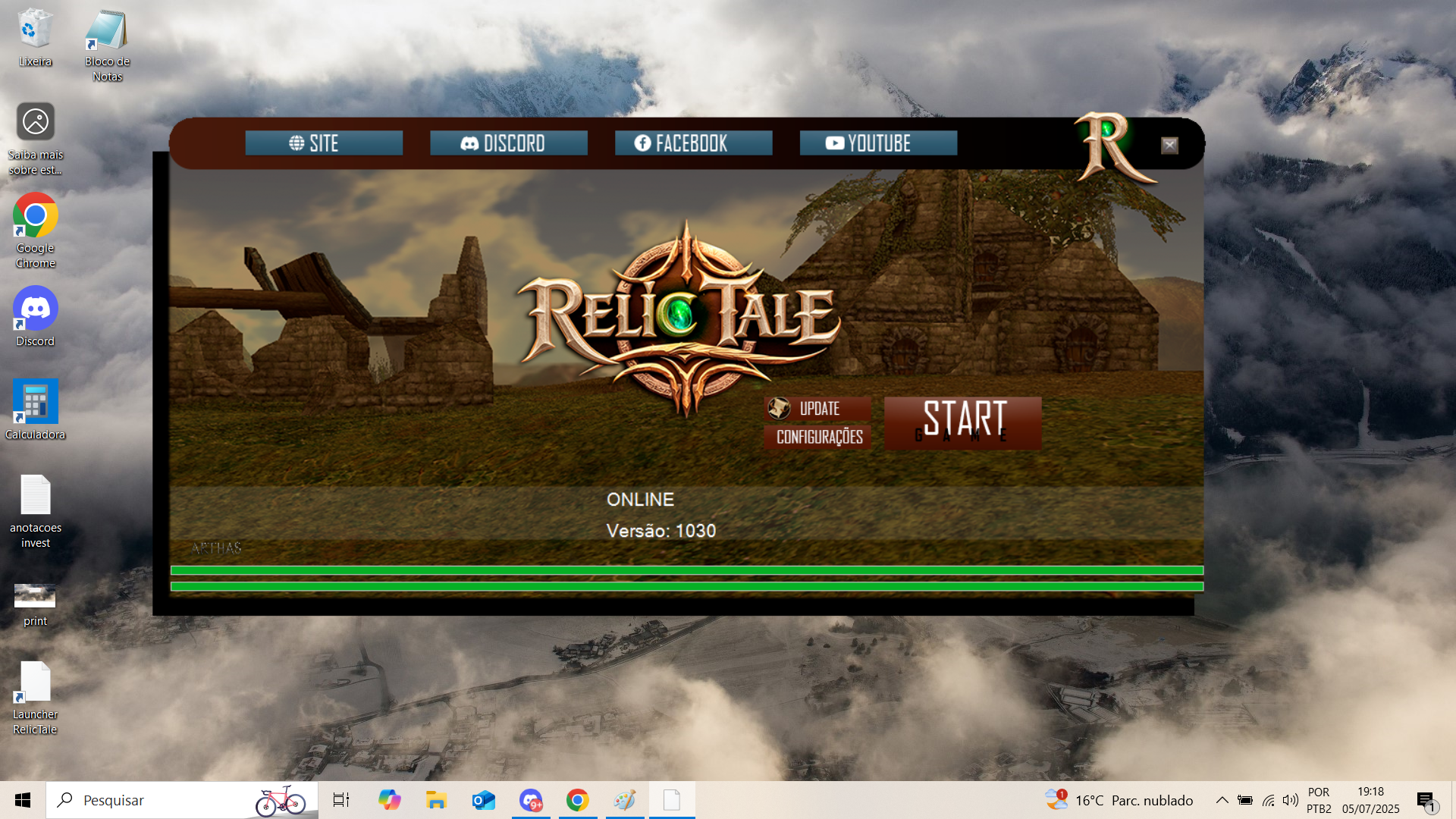This screenshot has height=819, width=1456.
Task: Select the anotacoes invest file
Action: 36,512
